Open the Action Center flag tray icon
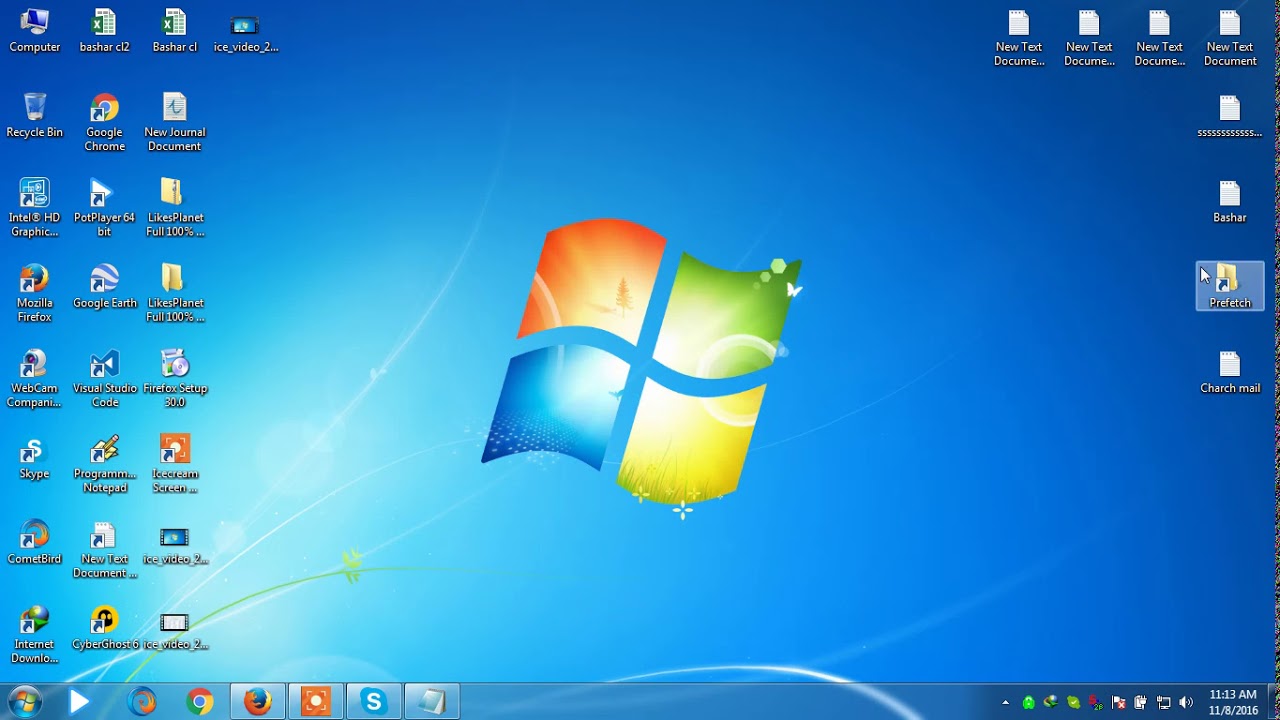1280x720 pixels. [1119, 703]
